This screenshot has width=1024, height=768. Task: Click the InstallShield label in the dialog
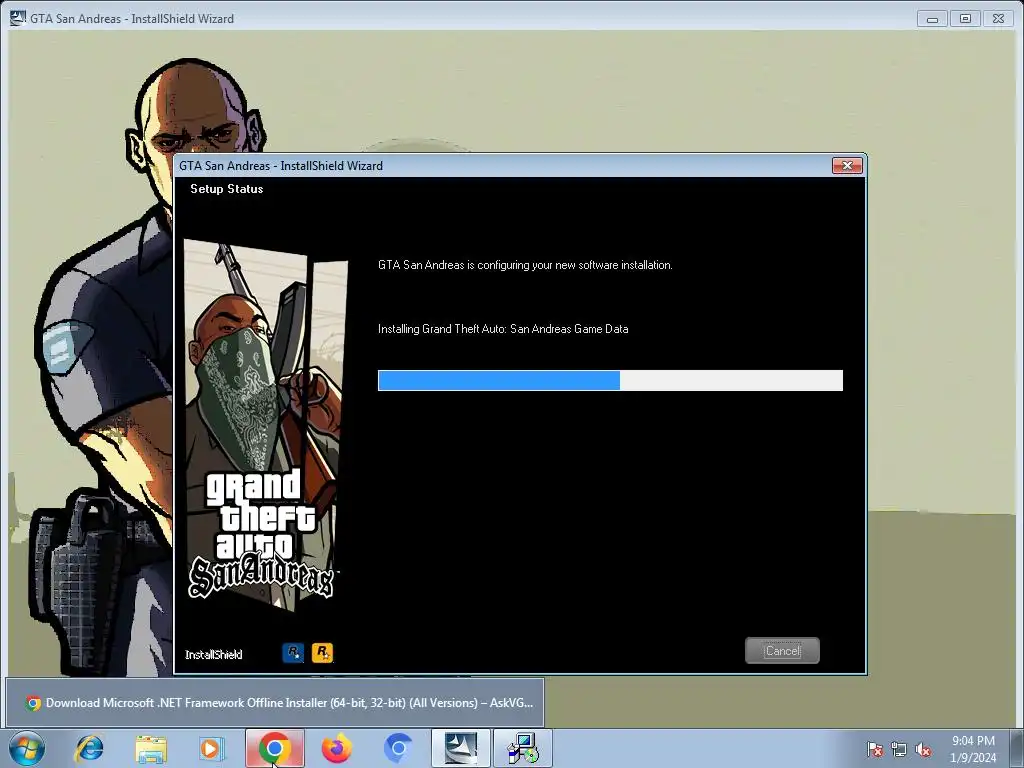tap(214, 654)
